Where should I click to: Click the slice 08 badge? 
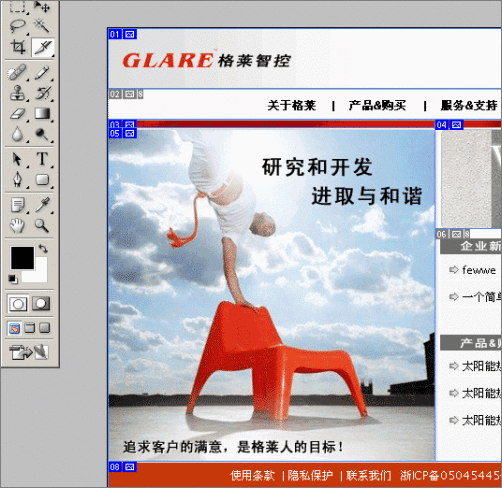point(114,467)
